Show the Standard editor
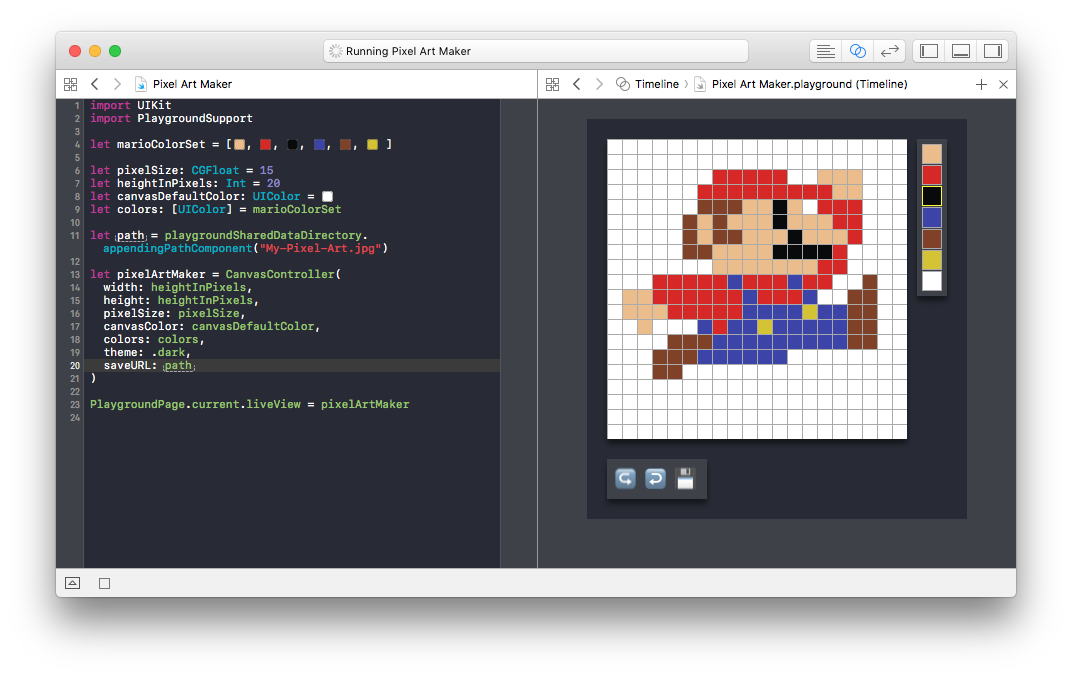This screenshot has height=677, width=1072. click(825, 51)
